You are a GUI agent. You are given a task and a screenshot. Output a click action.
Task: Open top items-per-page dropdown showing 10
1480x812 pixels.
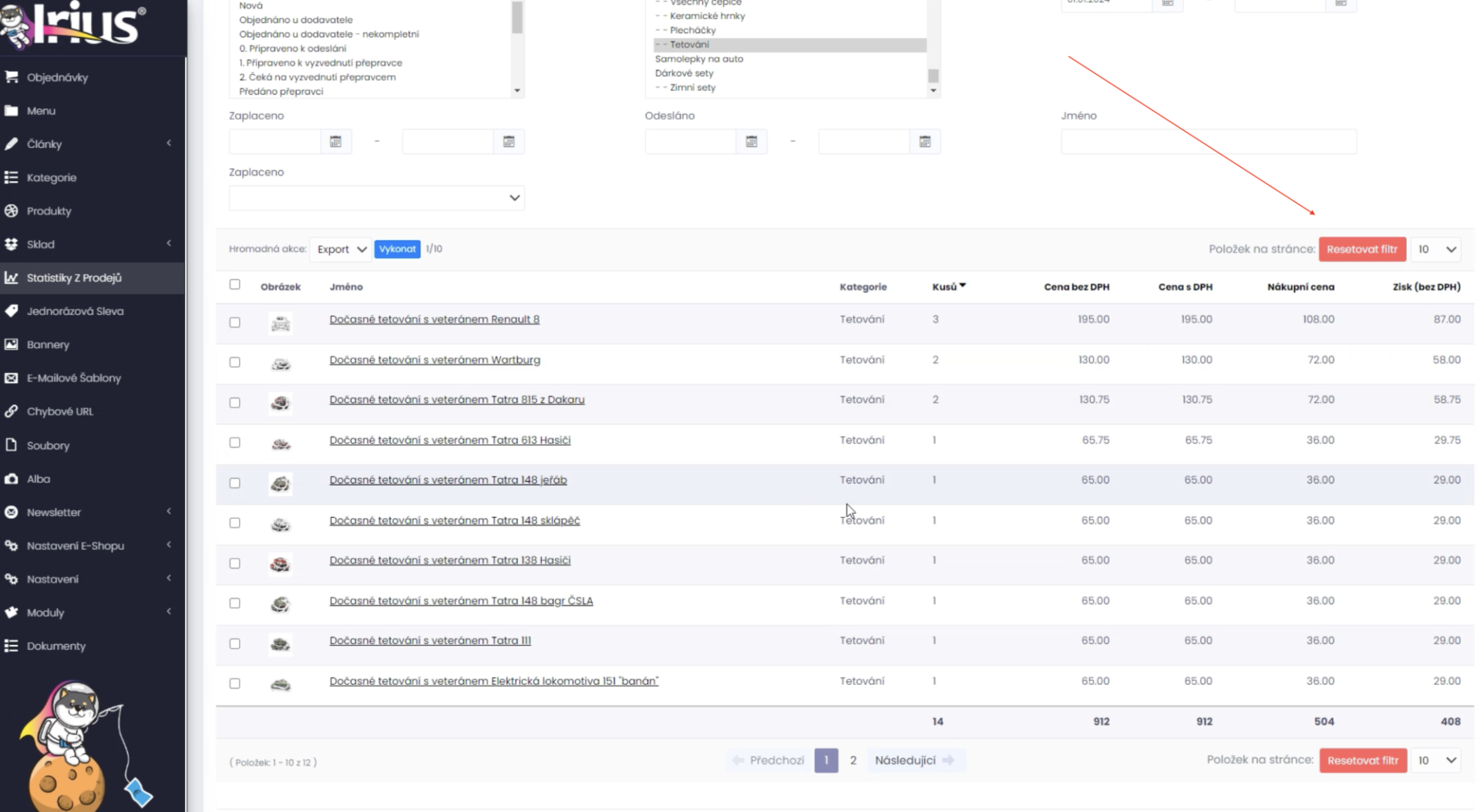coord(1436,249)
